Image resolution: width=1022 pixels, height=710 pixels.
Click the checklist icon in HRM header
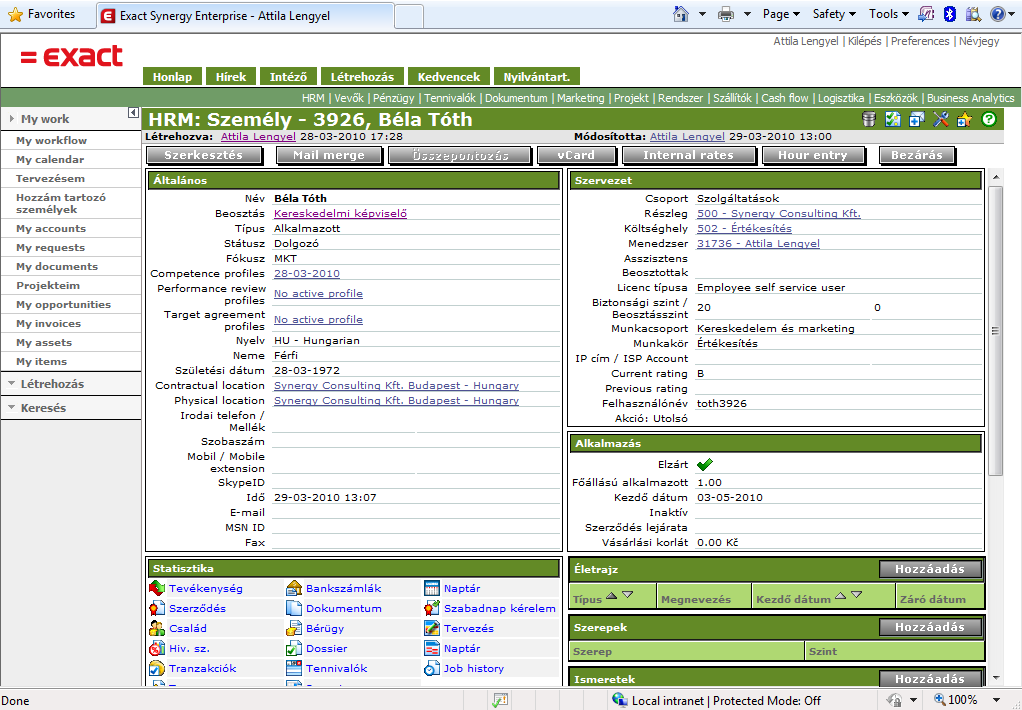(x=893, y=119)
